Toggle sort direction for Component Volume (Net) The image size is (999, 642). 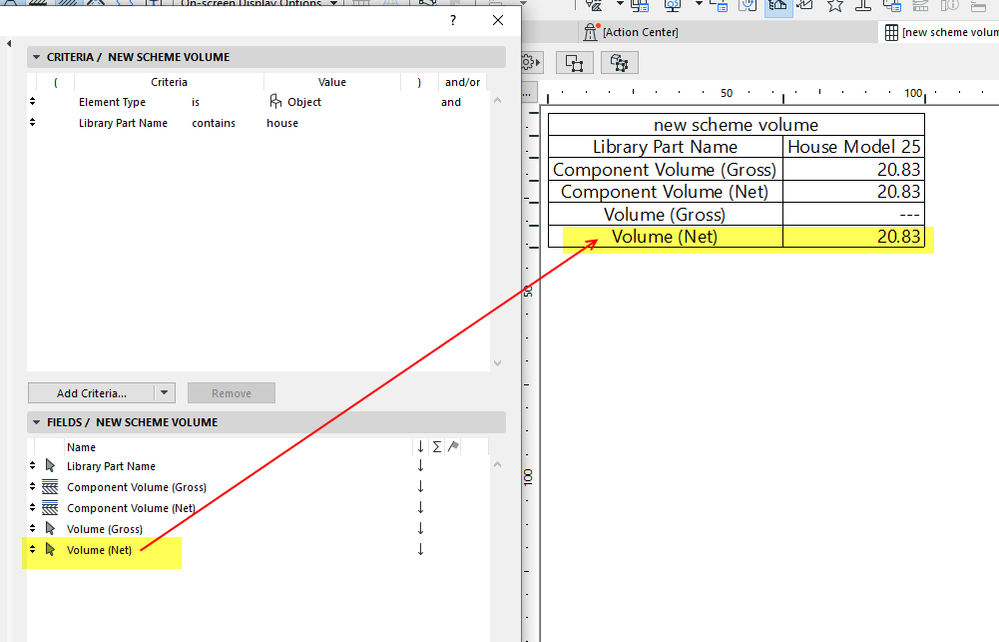pyautogui.click(x=420, y=508)
